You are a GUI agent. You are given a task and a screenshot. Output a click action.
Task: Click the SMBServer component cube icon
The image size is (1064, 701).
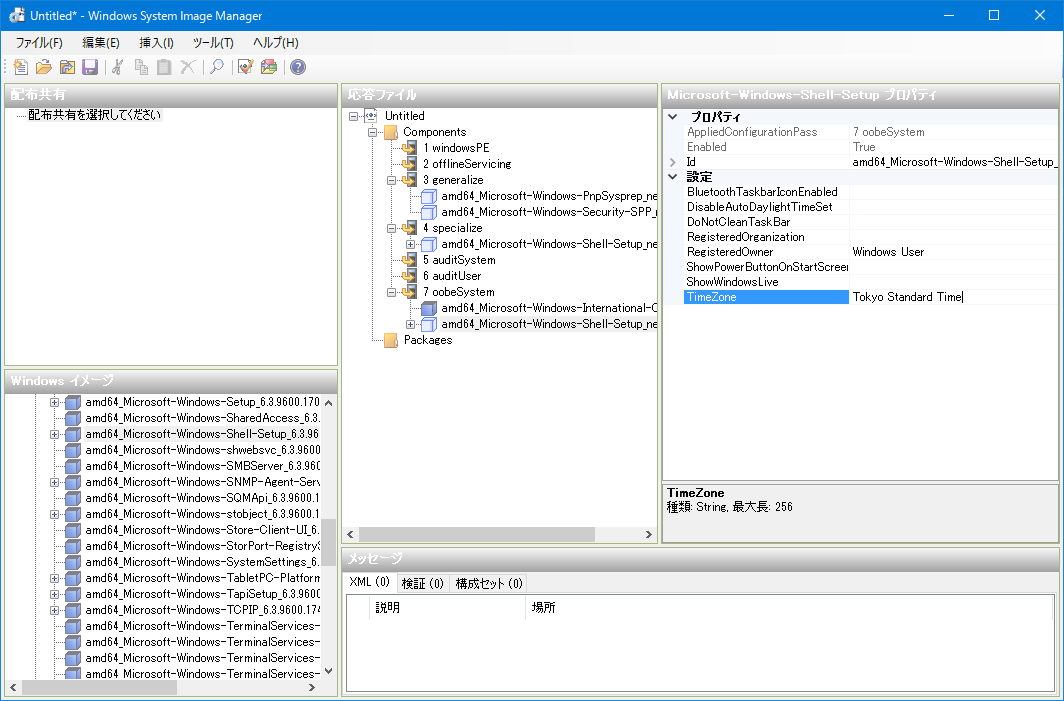(73, 466)
